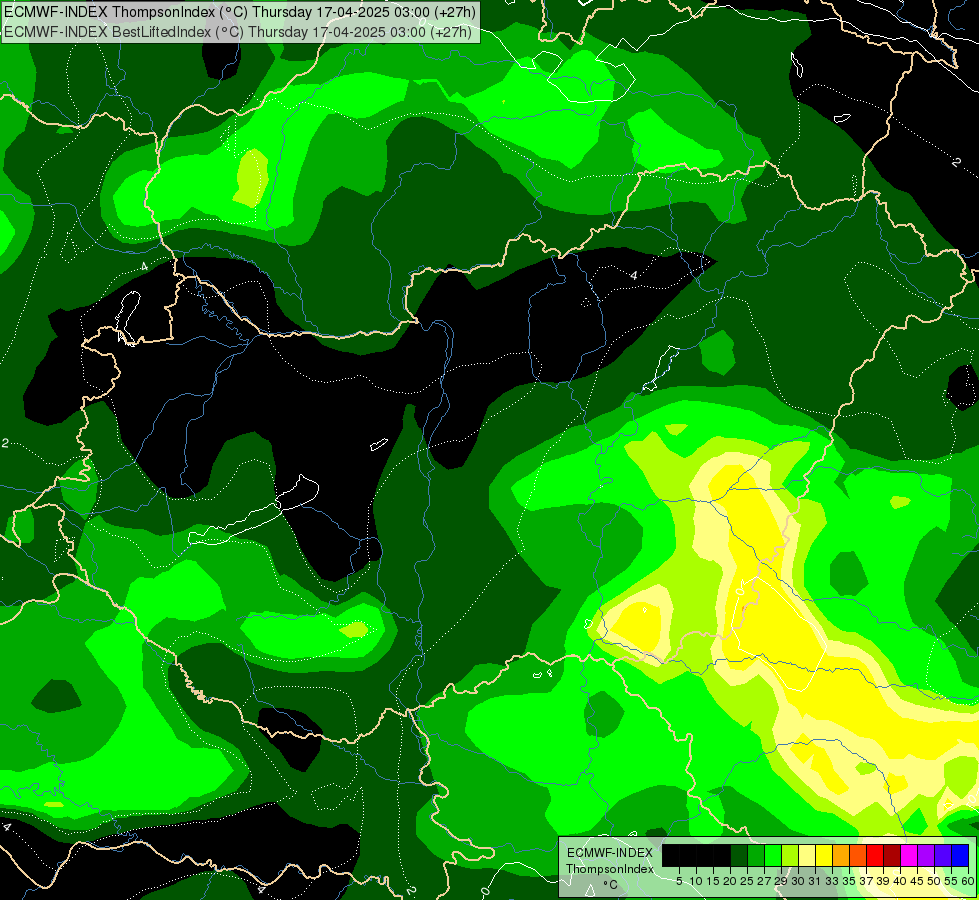Viewport: 979px width, 900px height.
Task: Pick the bright red 37–39 legend swatch
Action: point(875,855)
